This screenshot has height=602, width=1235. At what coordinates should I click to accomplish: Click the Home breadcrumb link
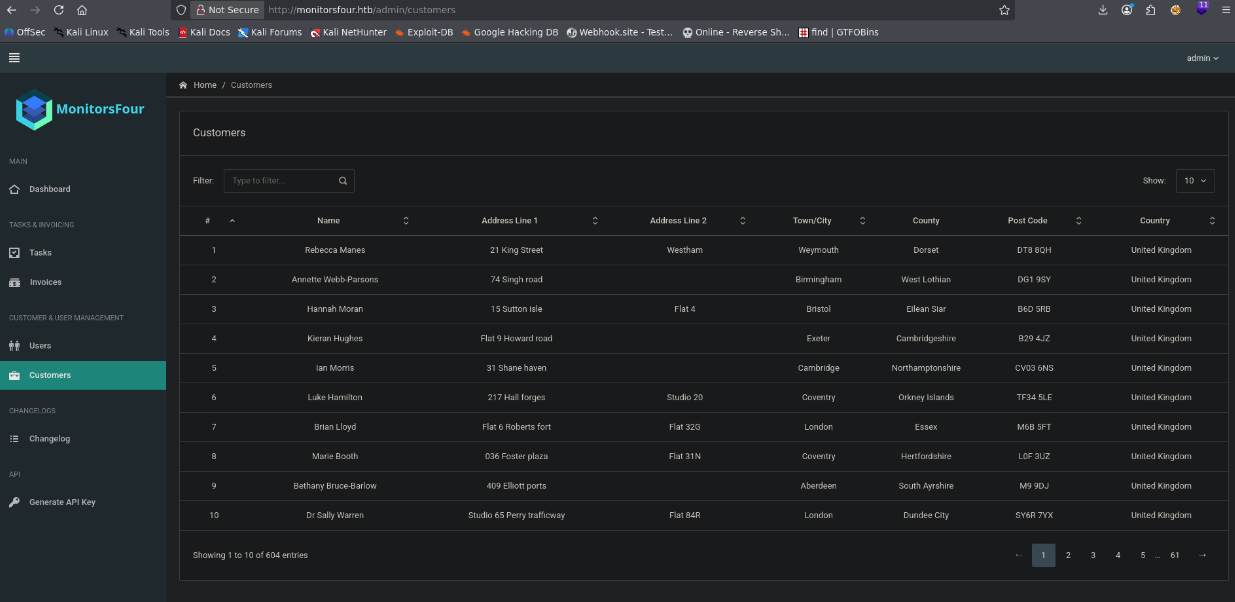tap(205, 85)
